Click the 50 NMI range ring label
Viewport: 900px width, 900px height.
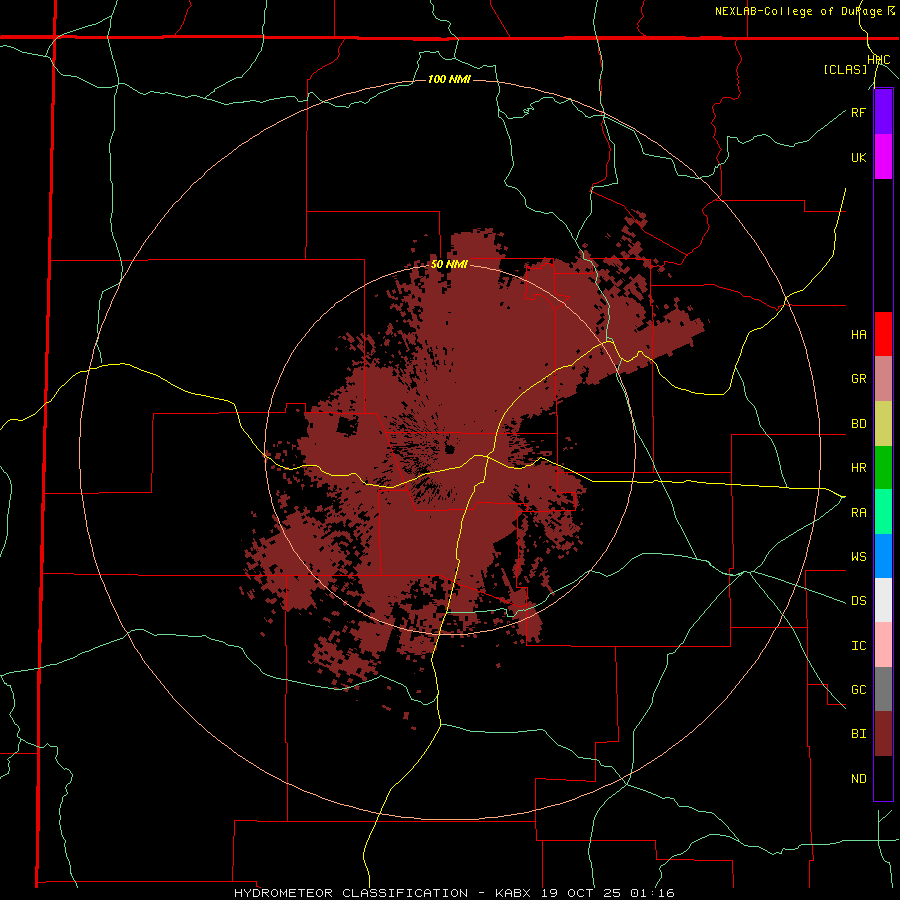449,264
